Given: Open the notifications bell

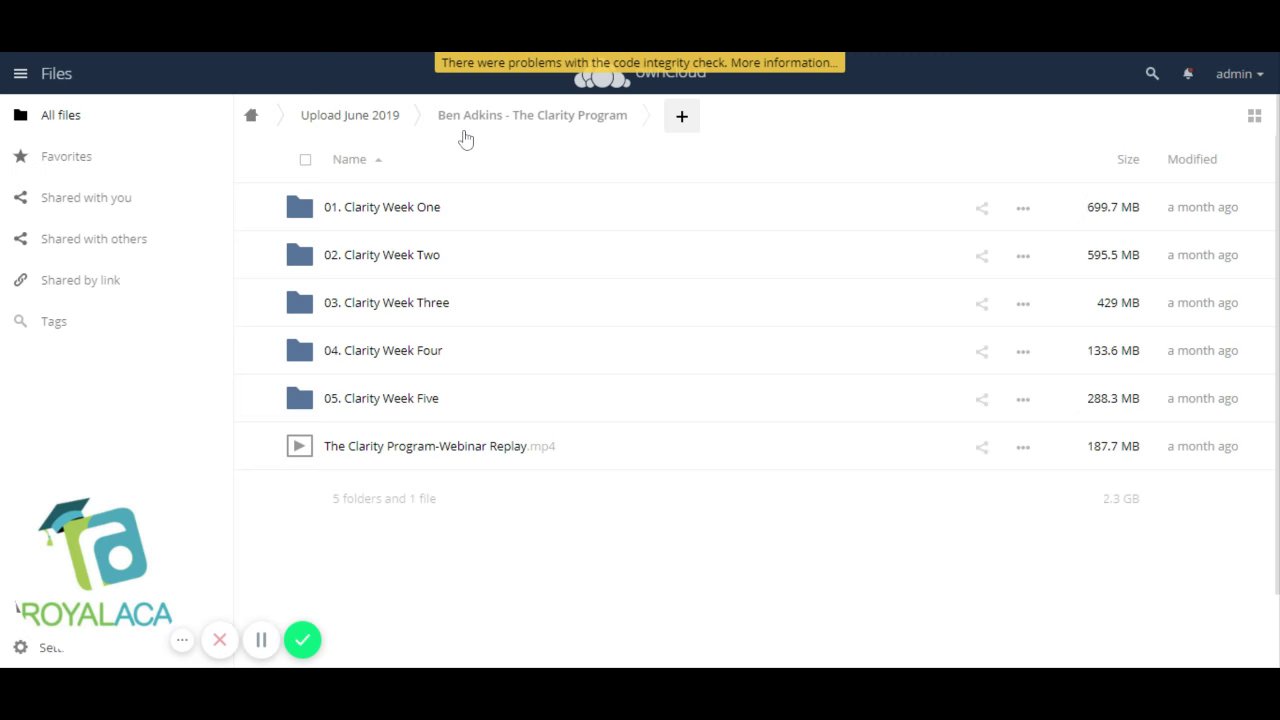Looking at the screenshot, I should coord(1188,73).
